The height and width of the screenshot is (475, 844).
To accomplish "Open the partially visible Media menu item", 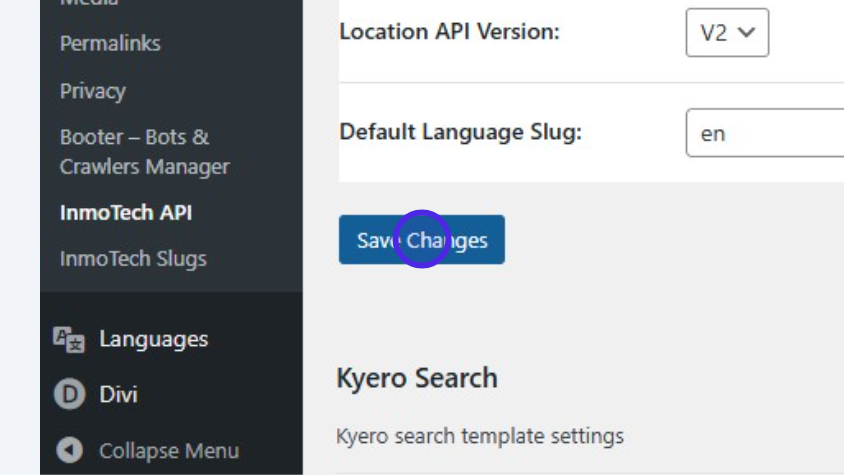I will pyautogui.click(x=90, y=3).
